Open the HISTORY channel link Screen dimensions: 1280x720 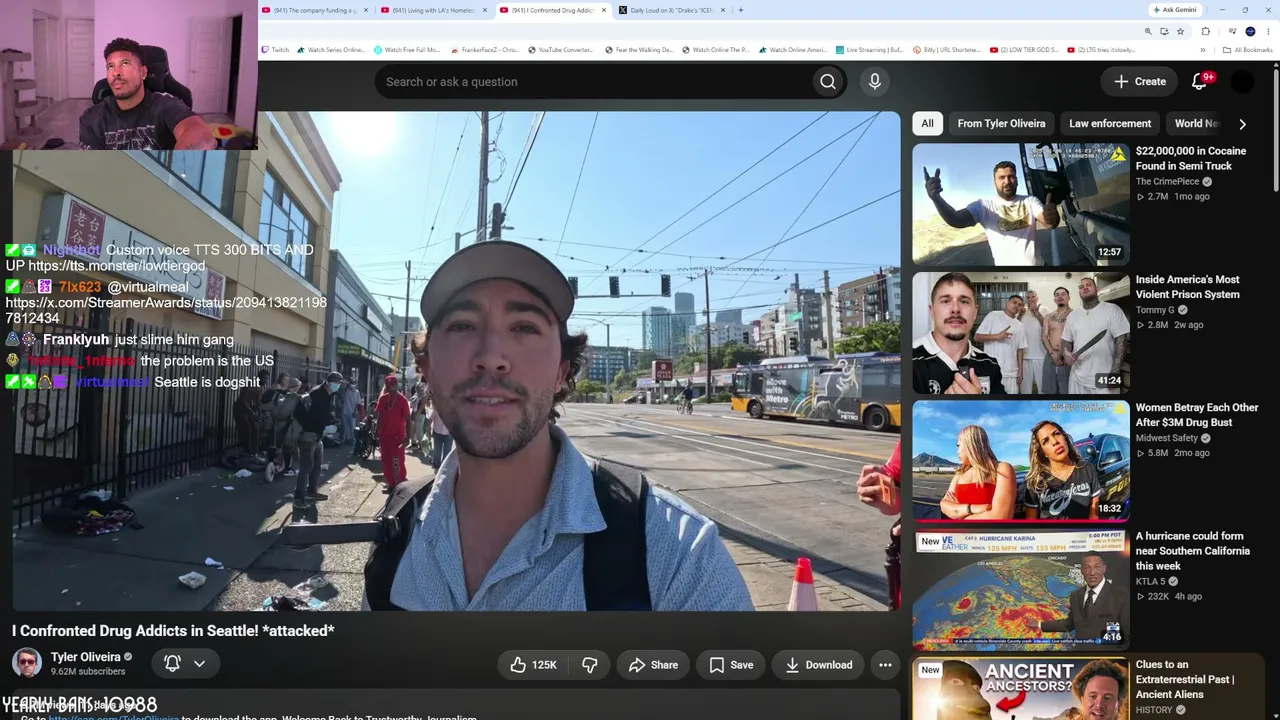tap(1154, 710)
